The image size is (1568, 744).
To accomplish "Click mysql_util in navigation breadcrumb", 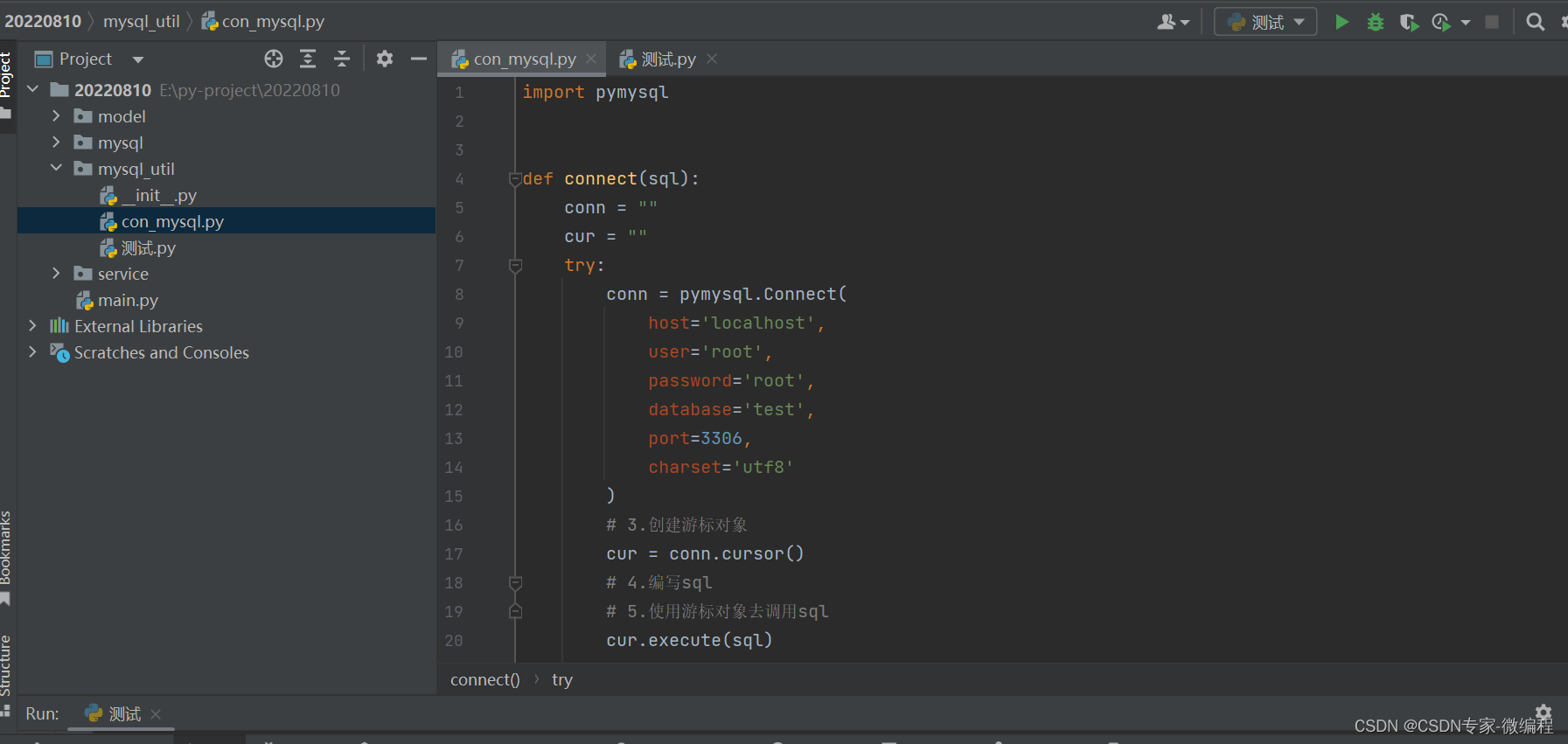I will [141, 21].
